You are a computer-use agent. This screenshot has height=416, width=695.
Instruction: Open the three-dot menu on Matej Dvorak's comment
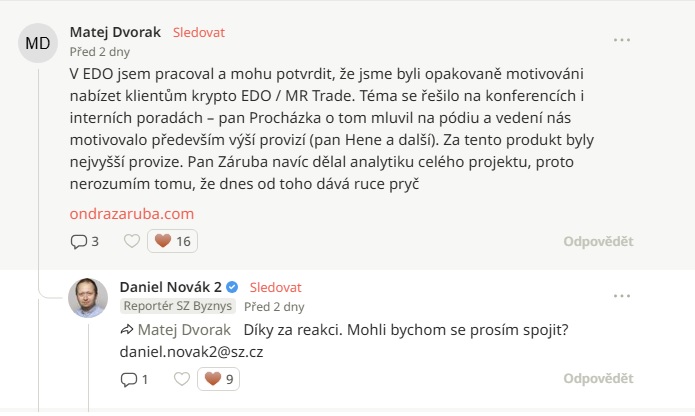click(x=622, y=39)
